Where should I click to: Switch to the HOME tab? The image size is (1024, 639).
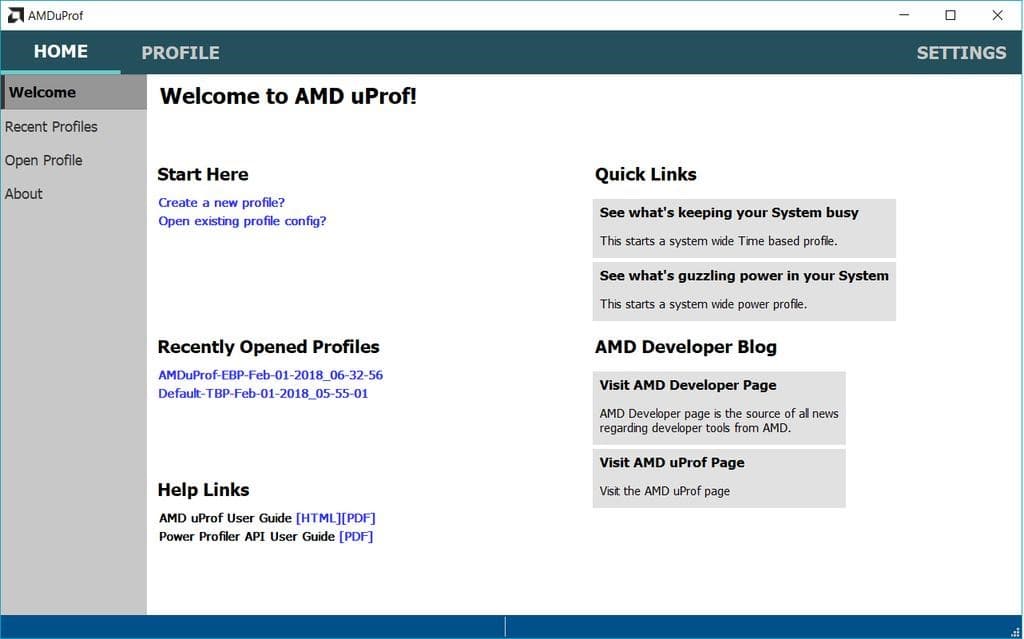pos(61,52)
